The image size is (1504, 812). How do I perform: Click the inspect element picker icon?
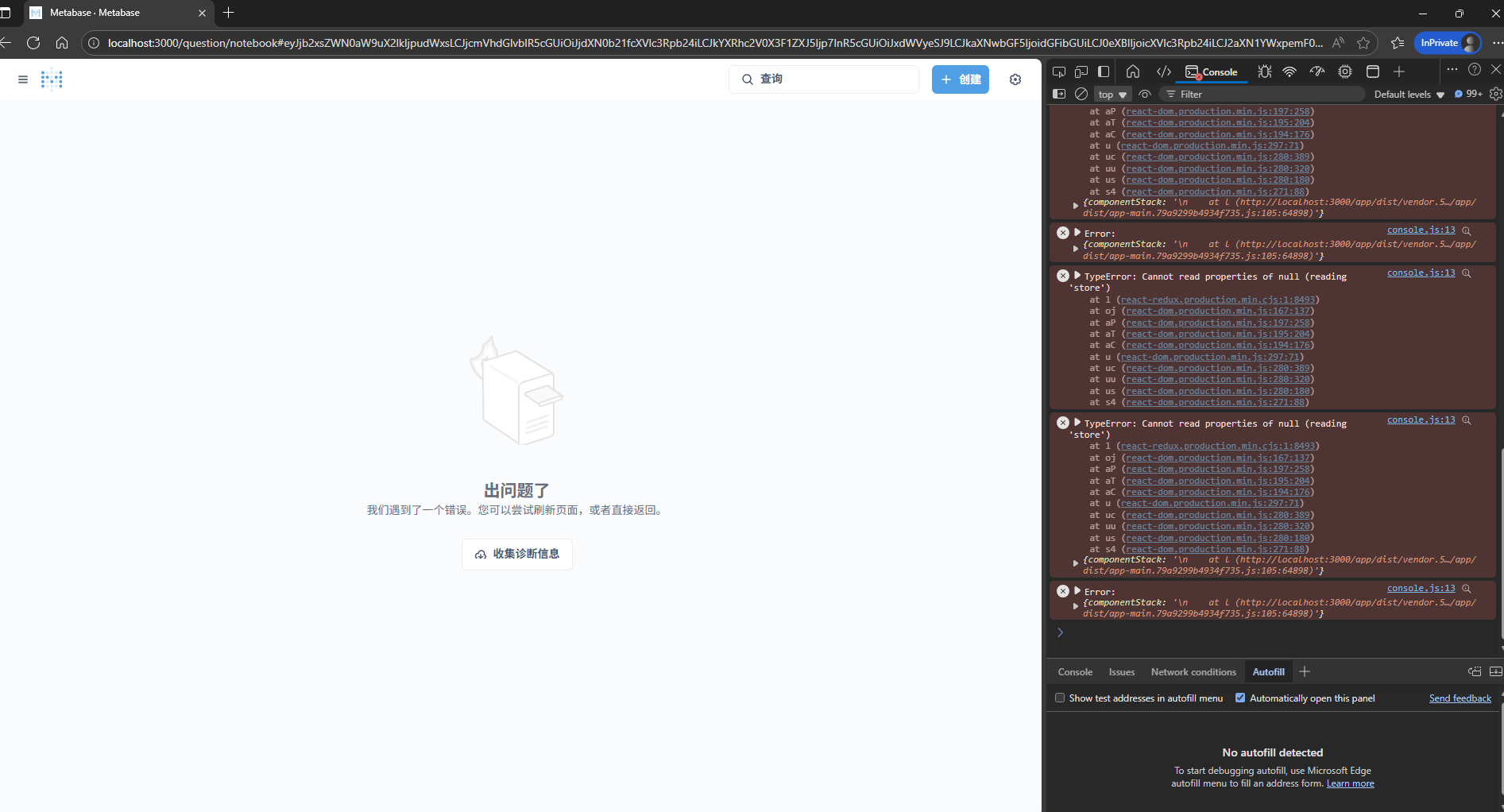point(1059,72)
